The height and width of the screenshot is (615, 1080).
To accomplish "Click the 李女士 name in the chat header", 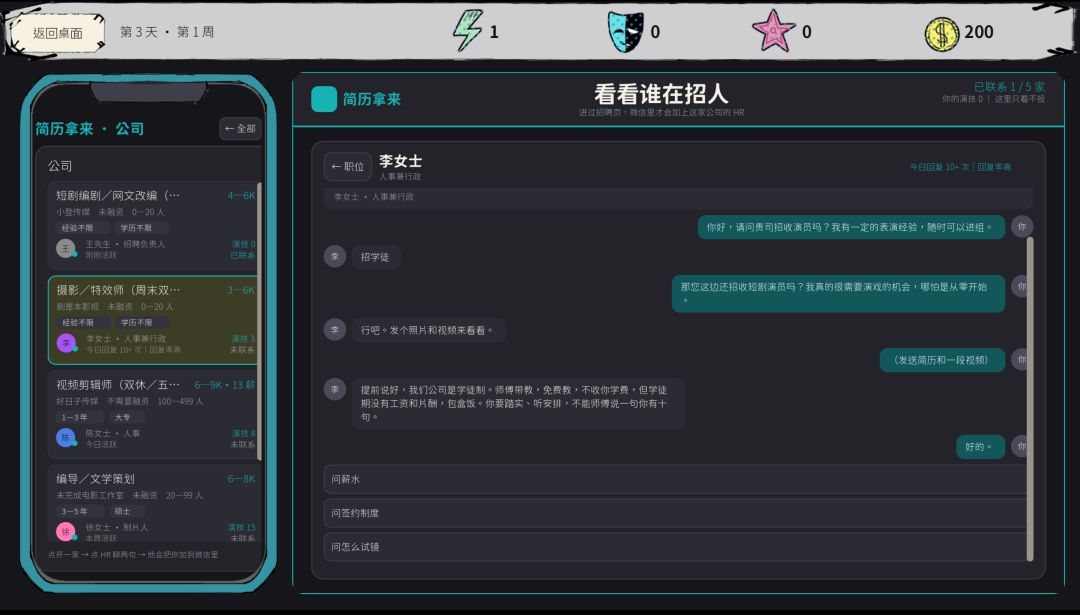I will pos(400,161).
